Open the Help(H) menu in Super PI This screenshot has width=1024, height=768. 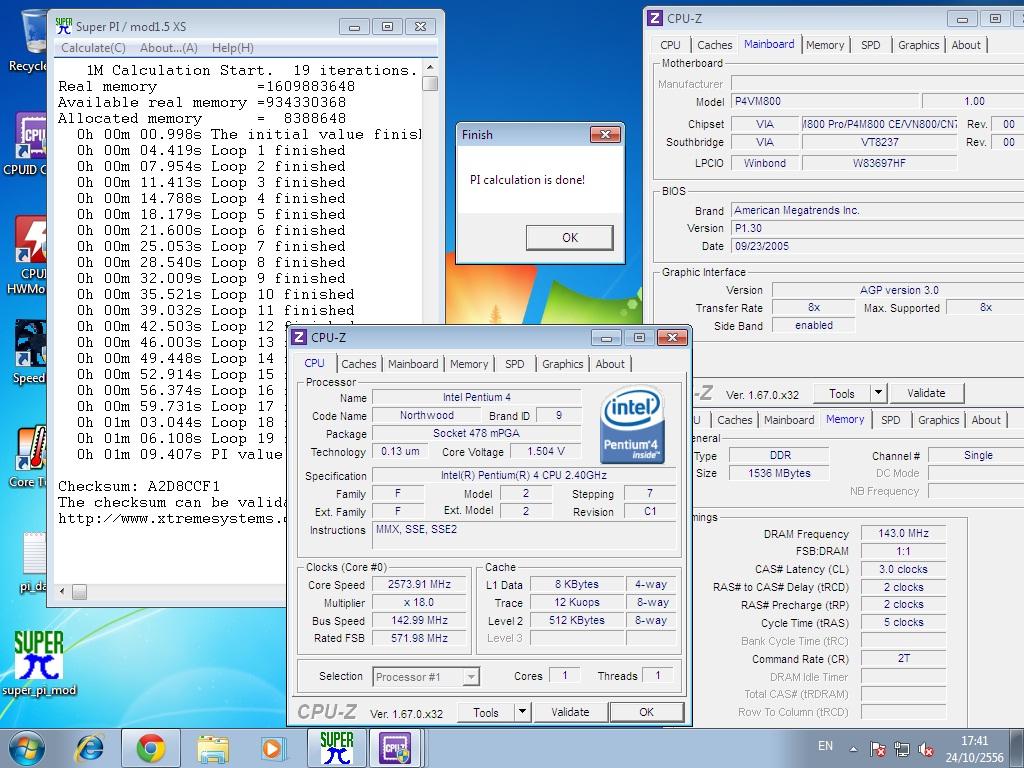coord(232,48)
